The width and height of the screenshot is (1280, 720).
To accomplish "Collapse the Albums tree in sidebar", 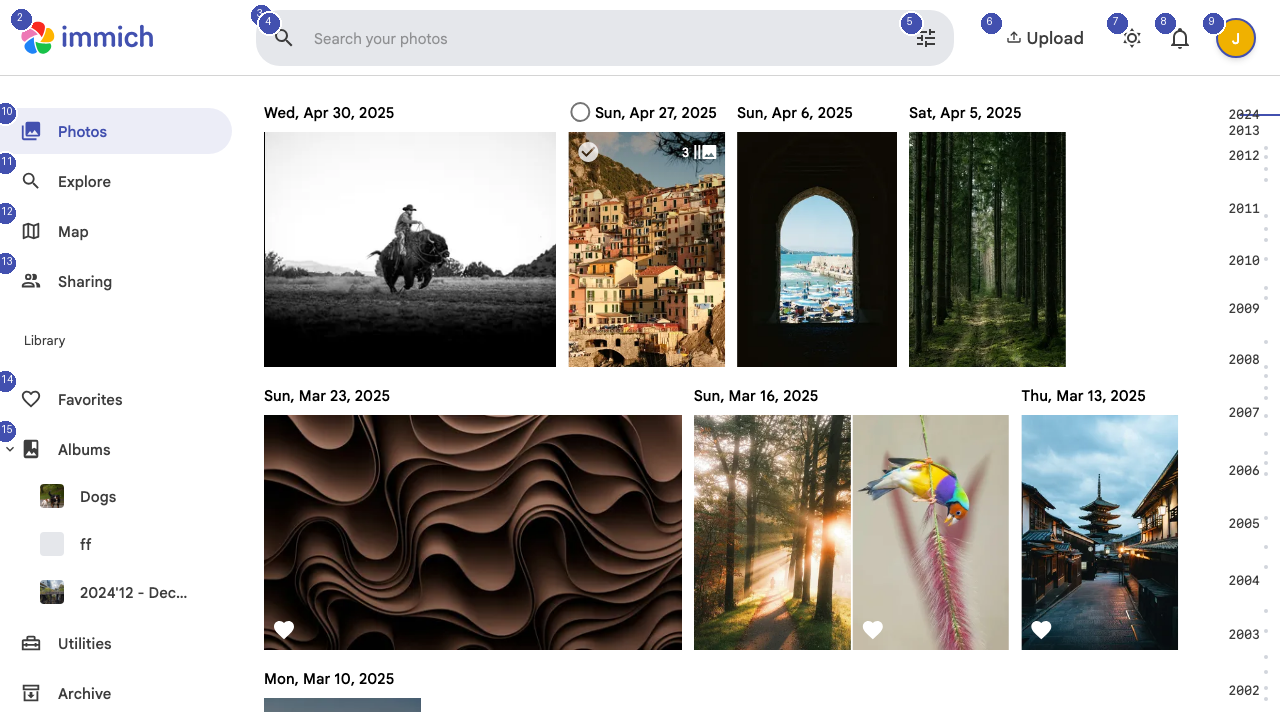I will tap(10, 449).
